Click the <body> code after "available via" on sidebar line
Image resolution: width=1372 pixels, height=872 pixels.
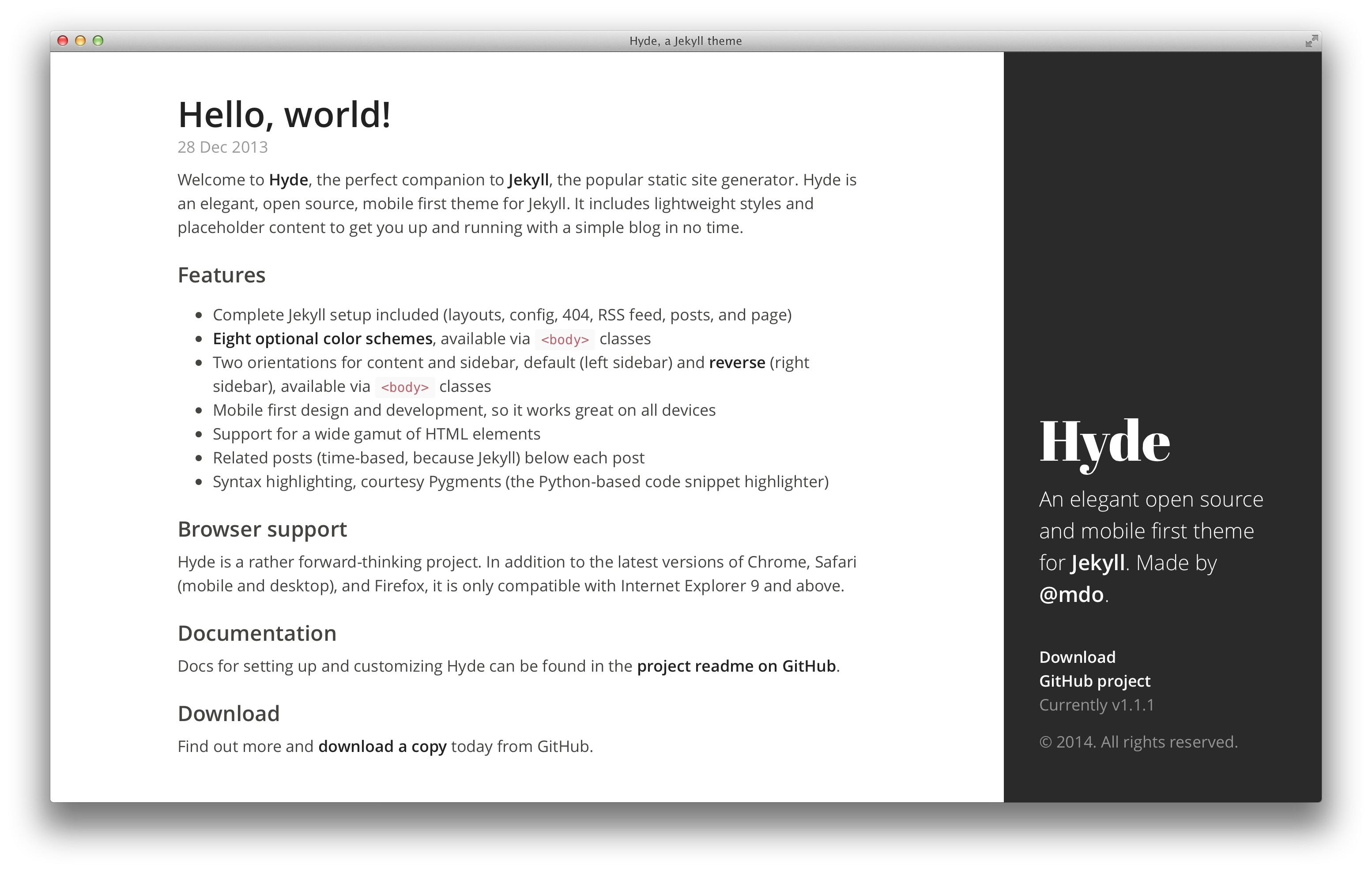[x=404, y=387]
